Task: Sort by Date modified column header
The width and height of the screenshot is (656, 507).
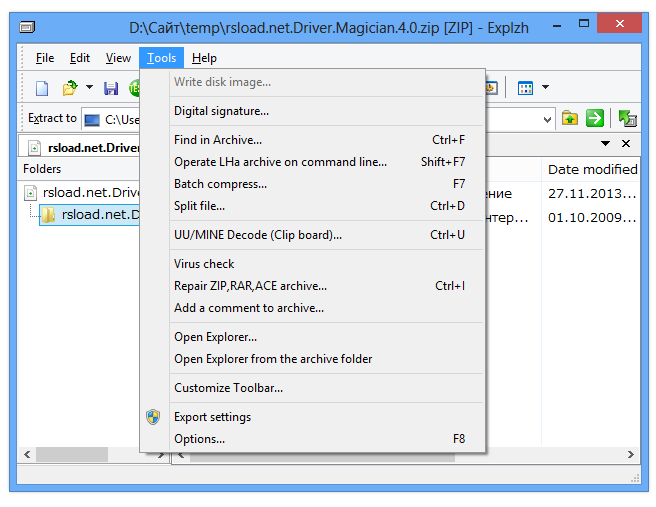Action: pos(592,169)
